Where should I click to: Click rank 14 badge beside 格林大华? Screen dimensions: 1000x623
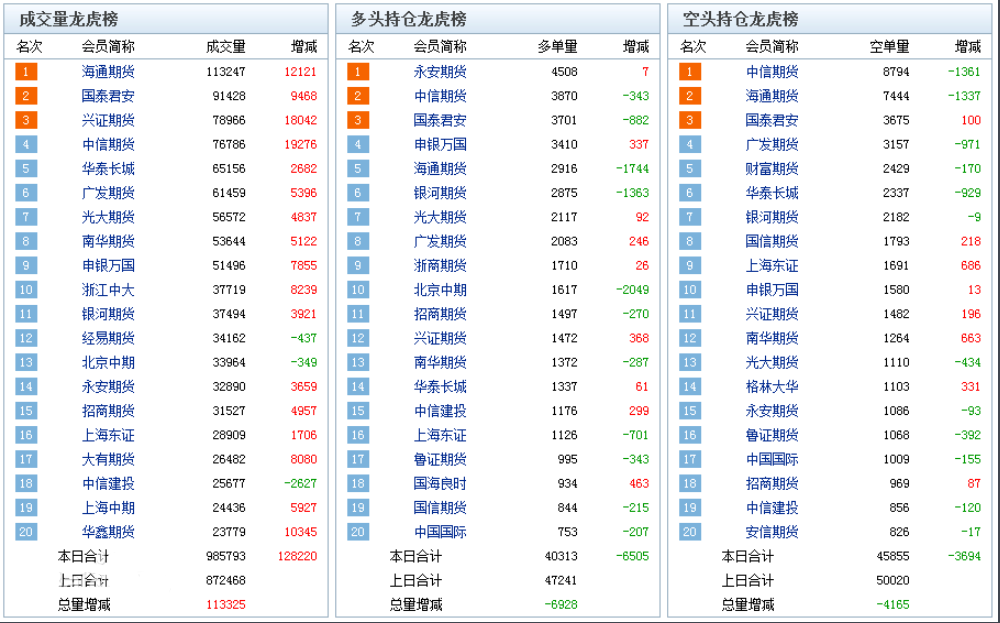pyautogui.click(x=690, y=386)
